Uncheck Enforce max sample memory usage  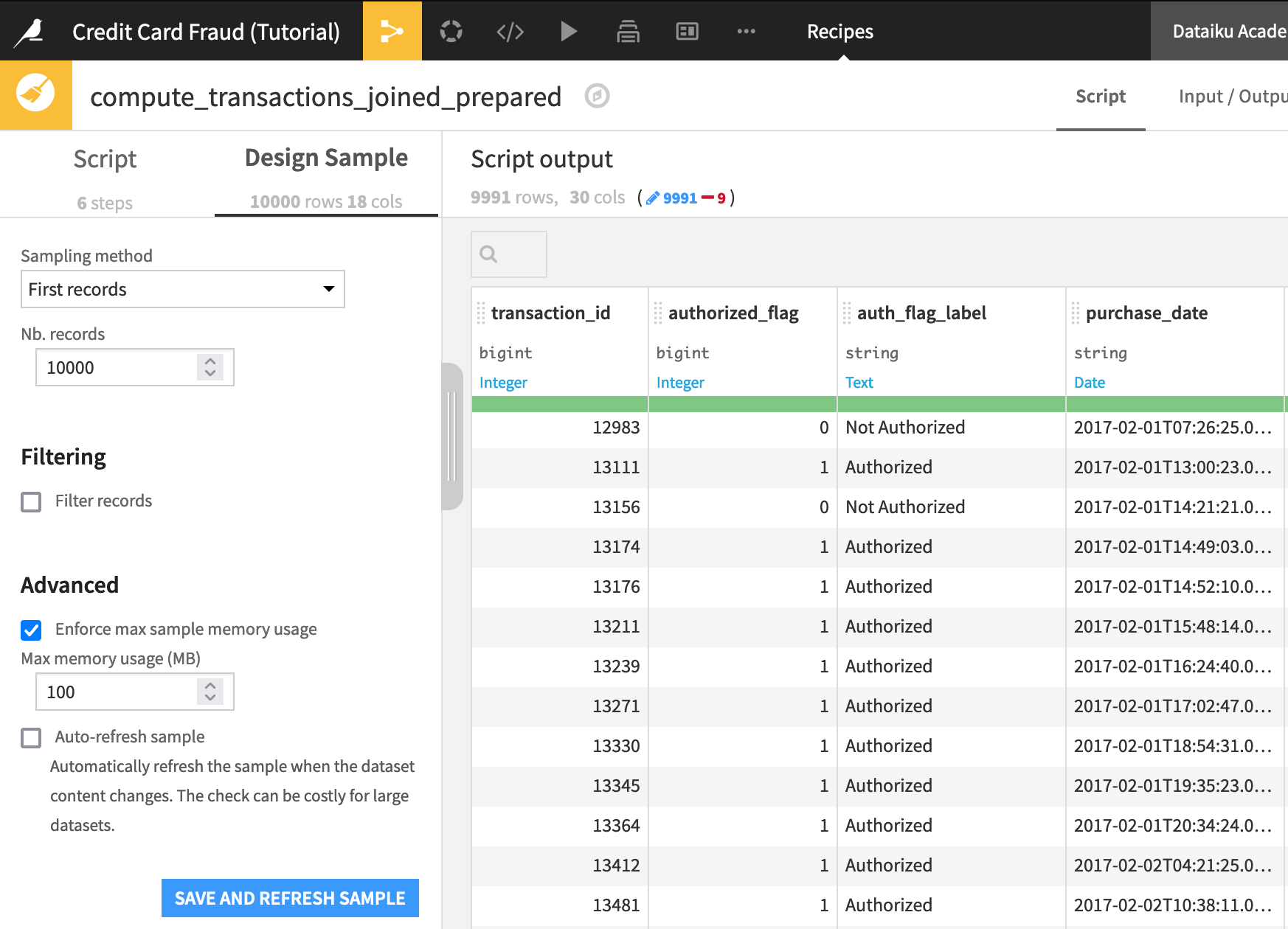31,630
